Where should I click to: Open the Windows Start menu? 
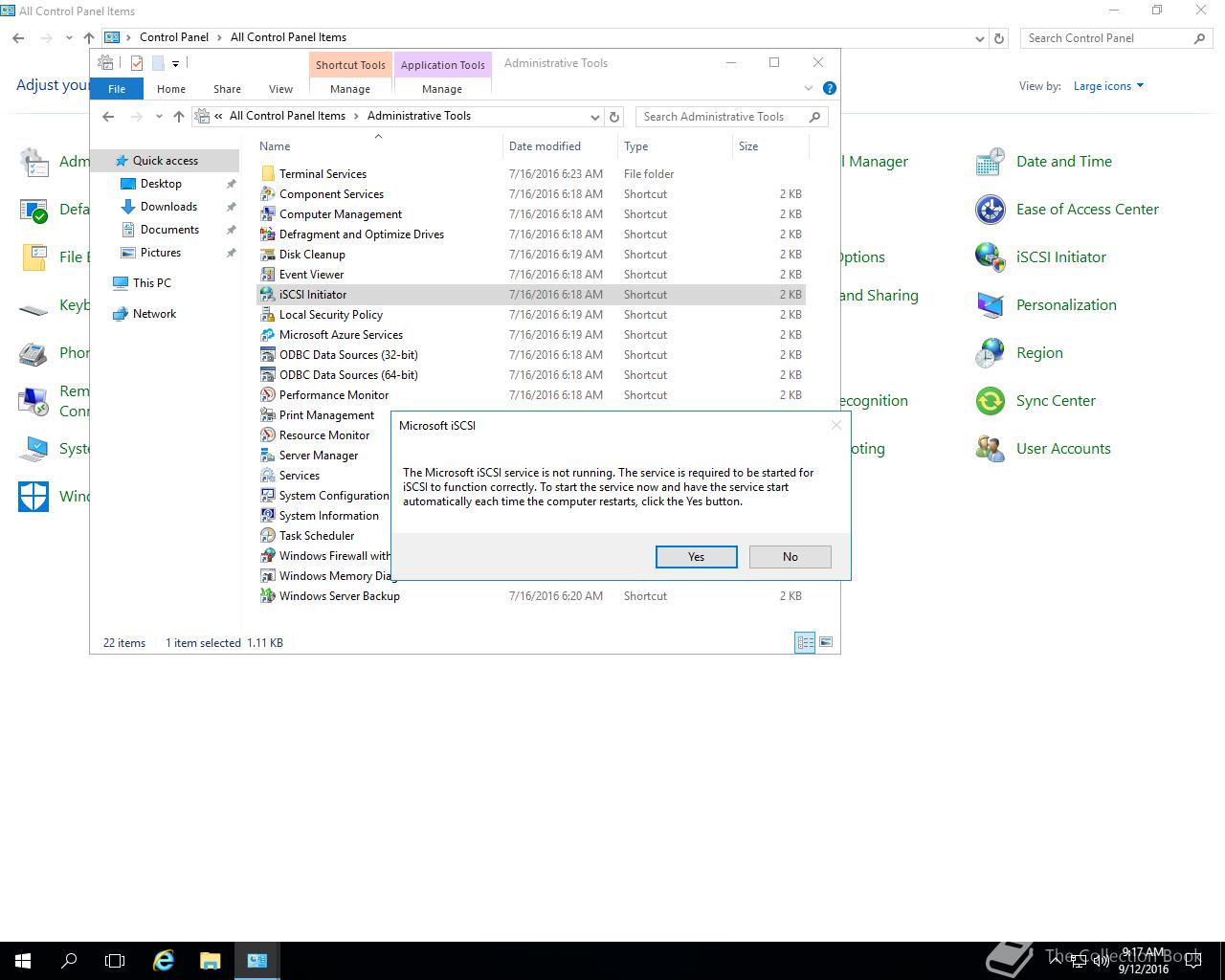pyautogui.click(x=23, y=961)
